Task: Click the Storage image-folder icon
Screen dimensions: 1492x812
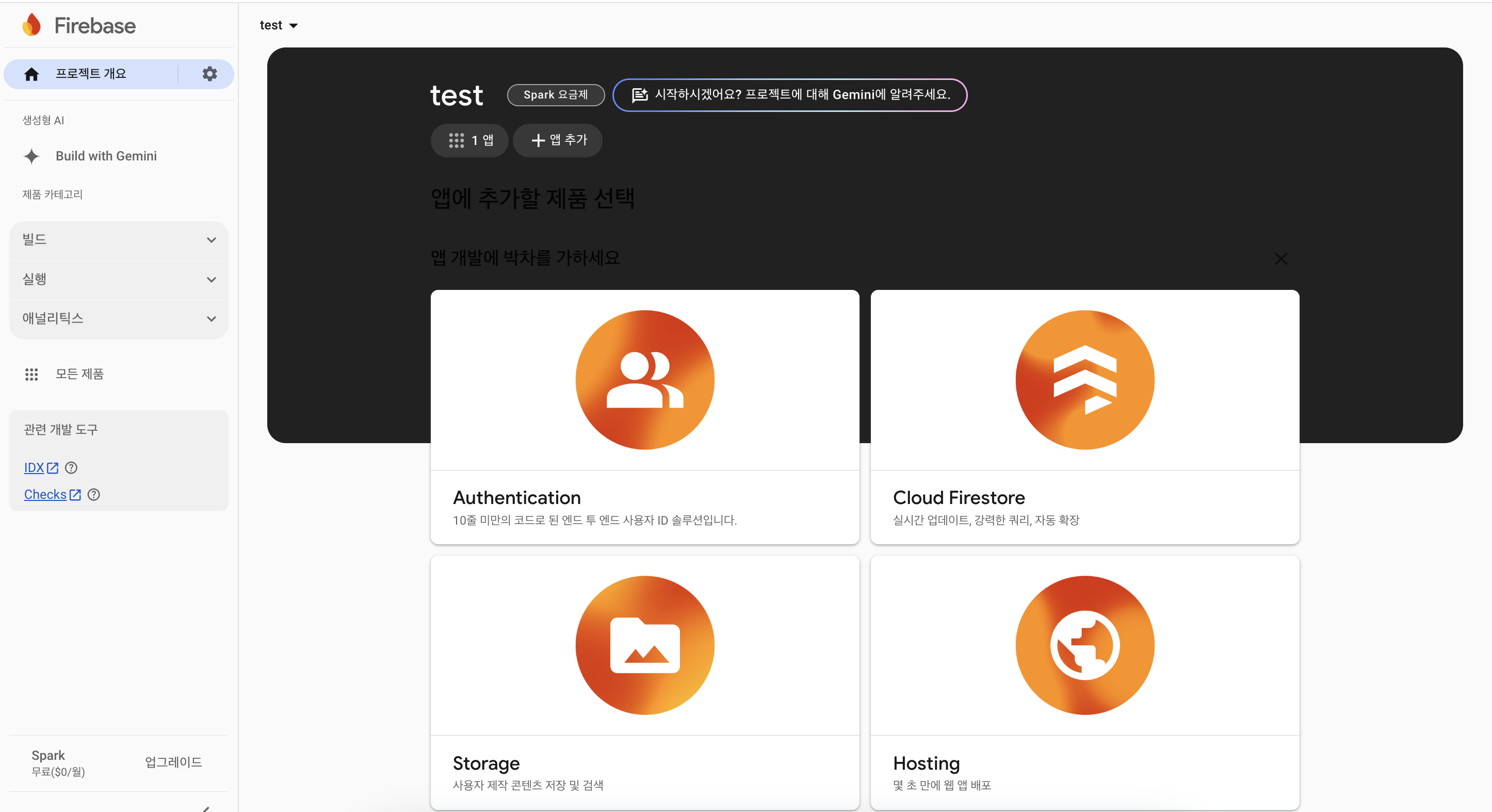Action: click(x=644, y=645)
